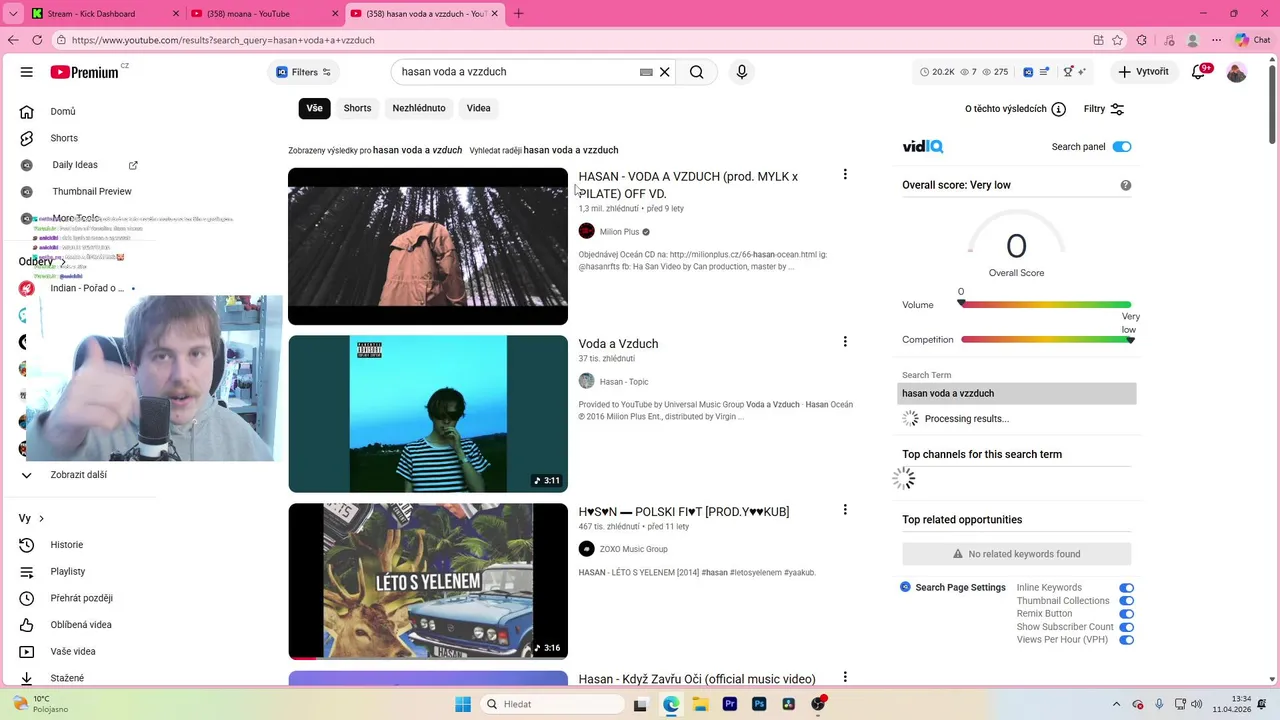Open more options for Voda a Vzduch video
Screen dimensions: 1280x720
[845, 342]
